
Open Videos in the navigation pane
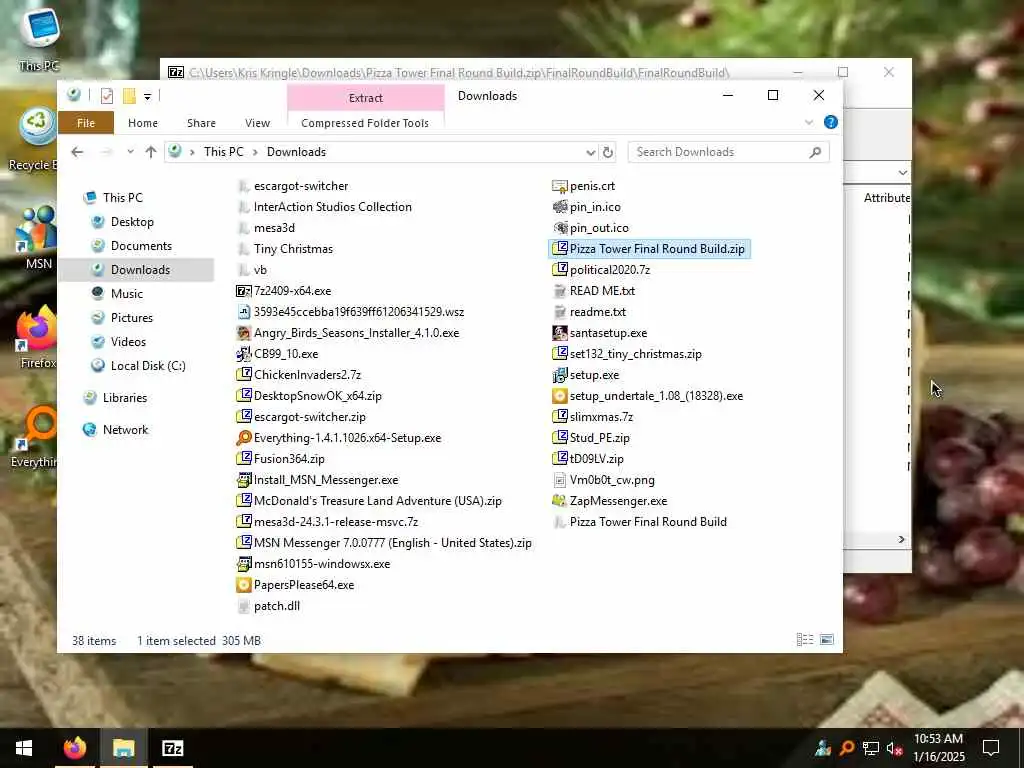(x=129, y=342)
